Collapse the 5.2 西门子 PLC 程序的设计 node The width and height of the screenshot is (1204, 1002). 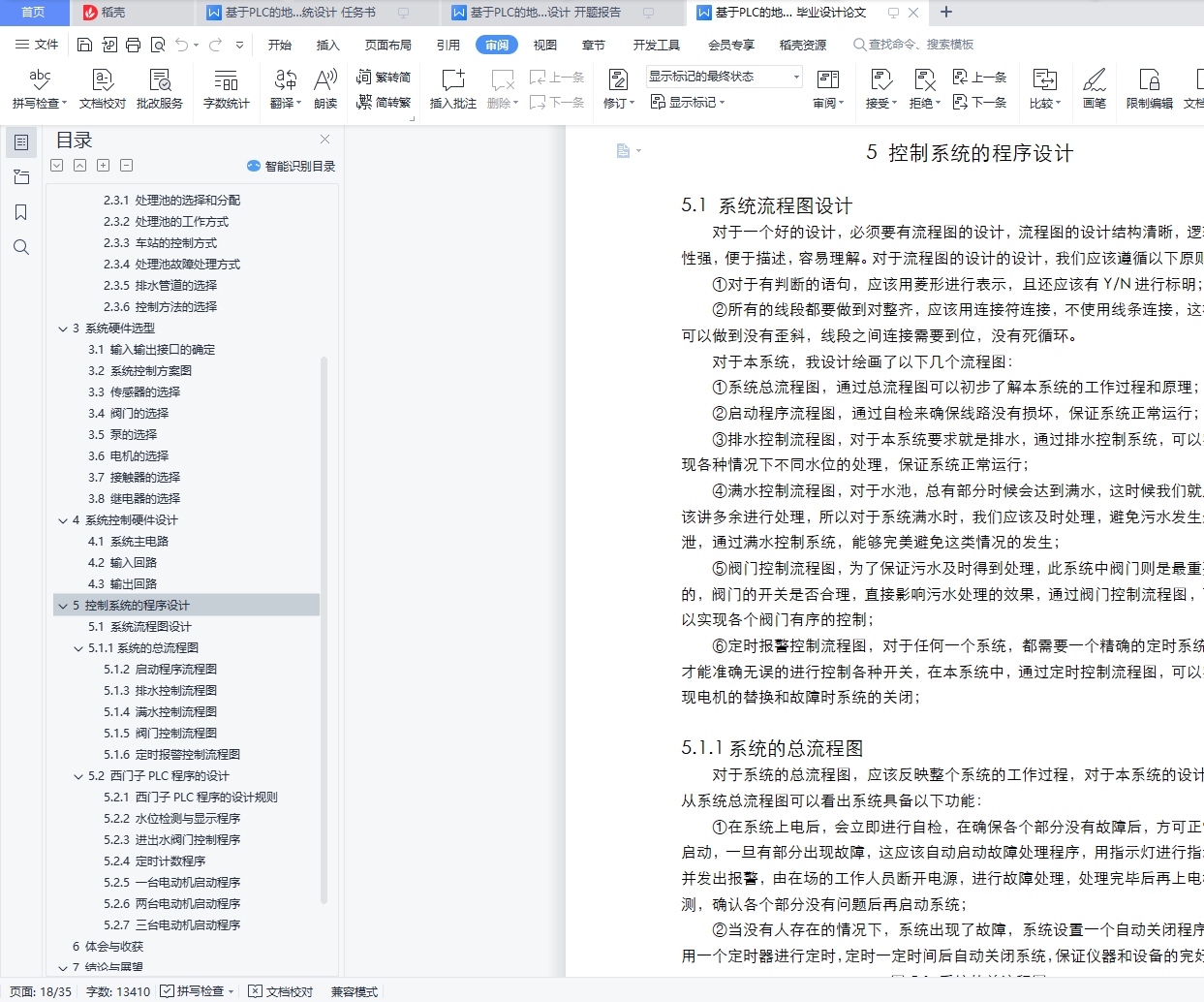(78, 776)
